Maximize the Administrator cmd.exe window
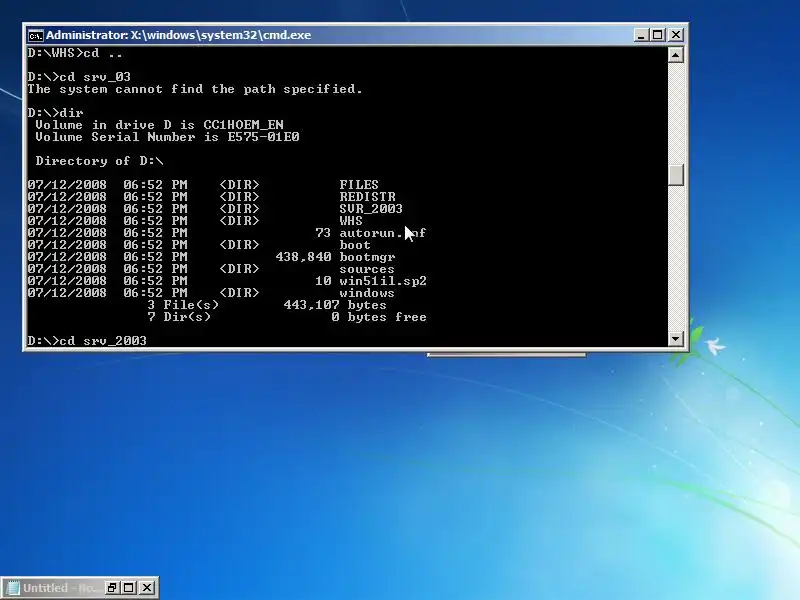Viewport: 800px width, 600px height. click(x=658, y=35)
